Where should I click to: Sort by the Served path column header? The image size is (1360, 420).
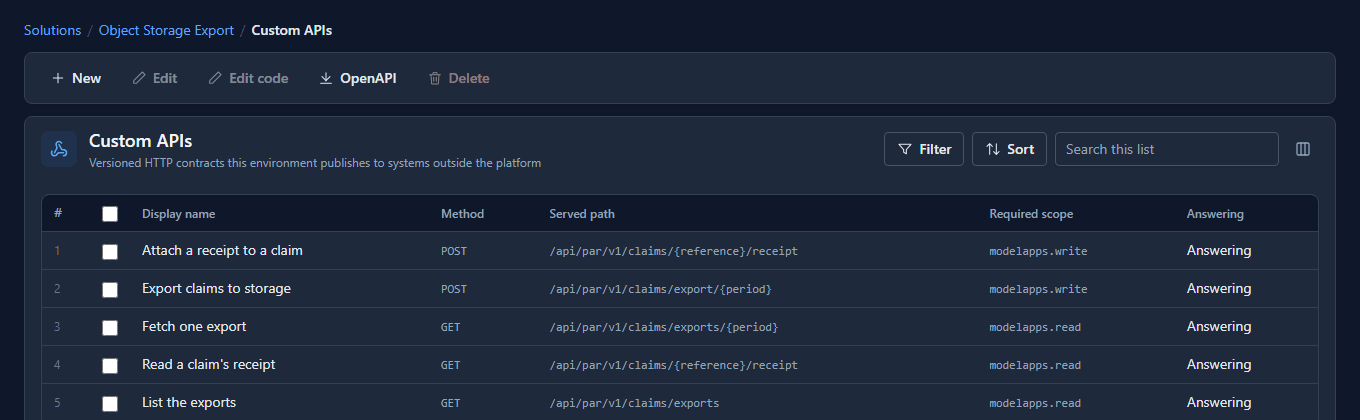pyautogui.click(x=582, y=214)
